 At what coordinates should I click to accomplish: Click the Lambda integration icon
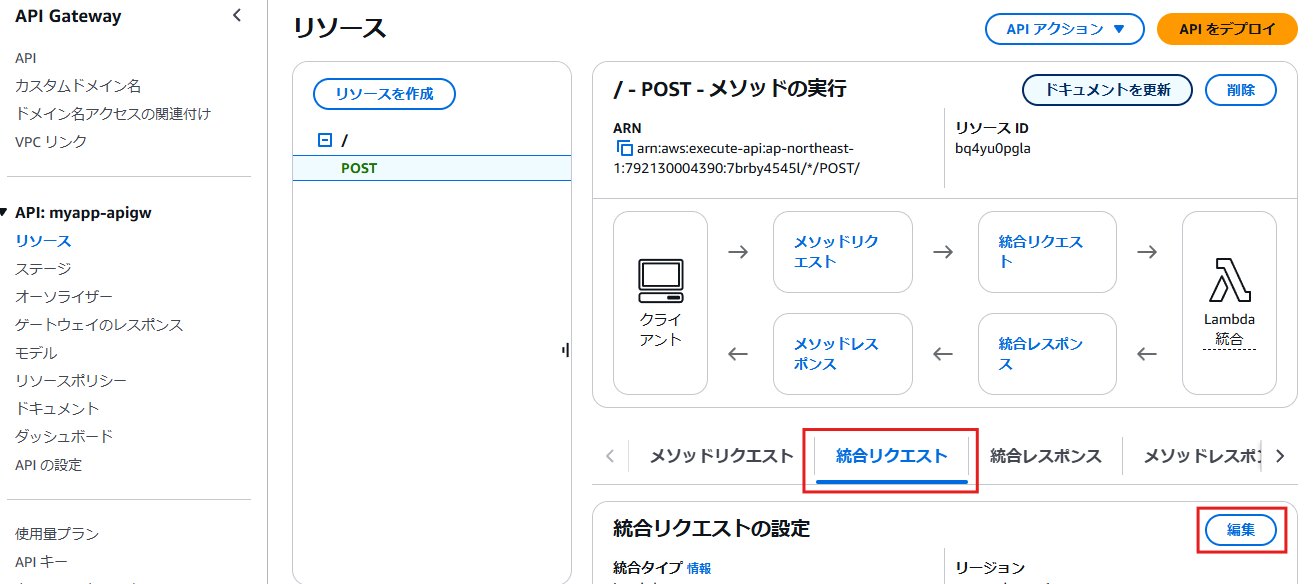tap(1229, 280)
